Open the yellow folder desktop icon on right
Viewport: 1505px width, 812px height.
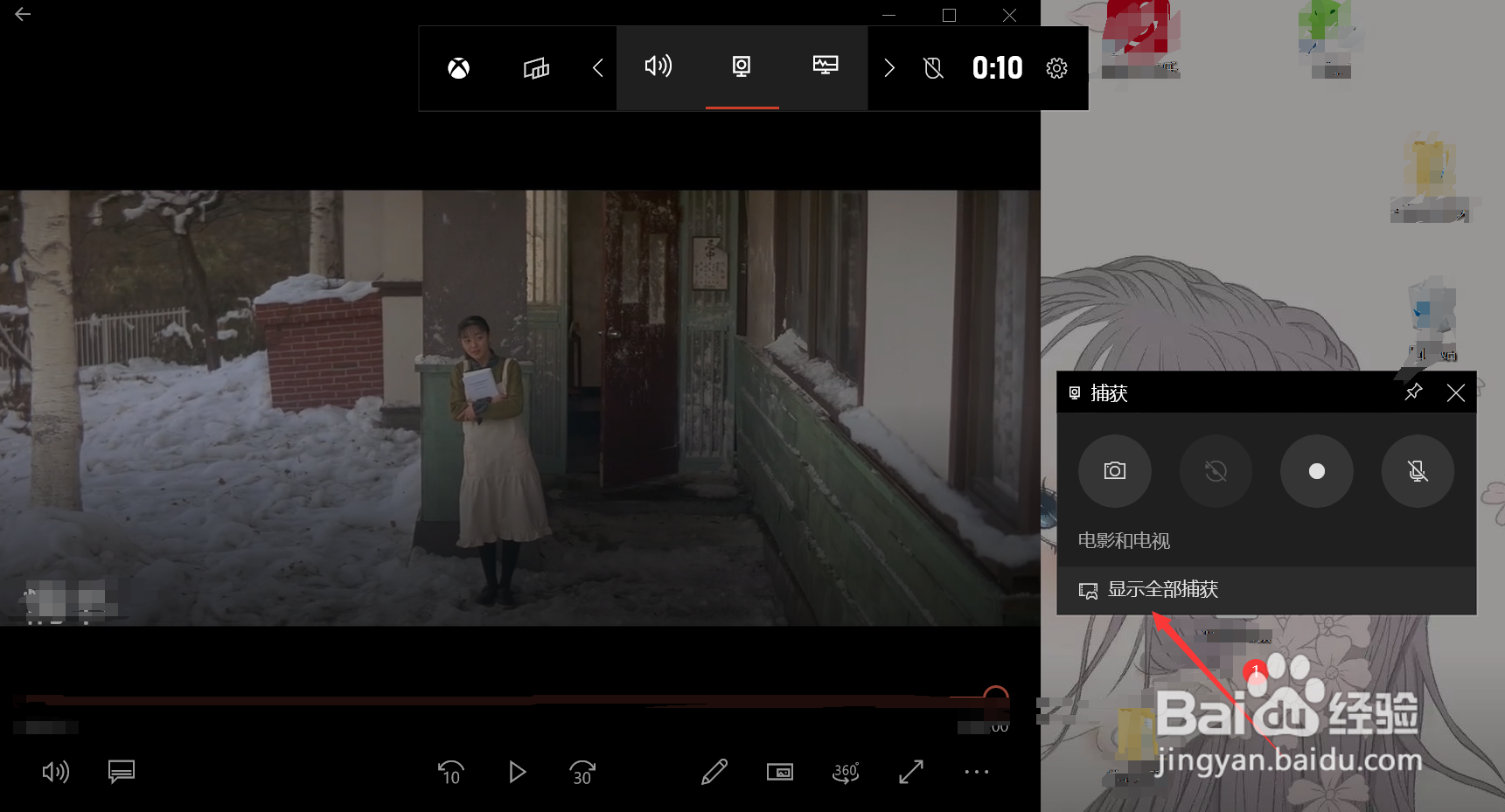[x=1431, y=178]
